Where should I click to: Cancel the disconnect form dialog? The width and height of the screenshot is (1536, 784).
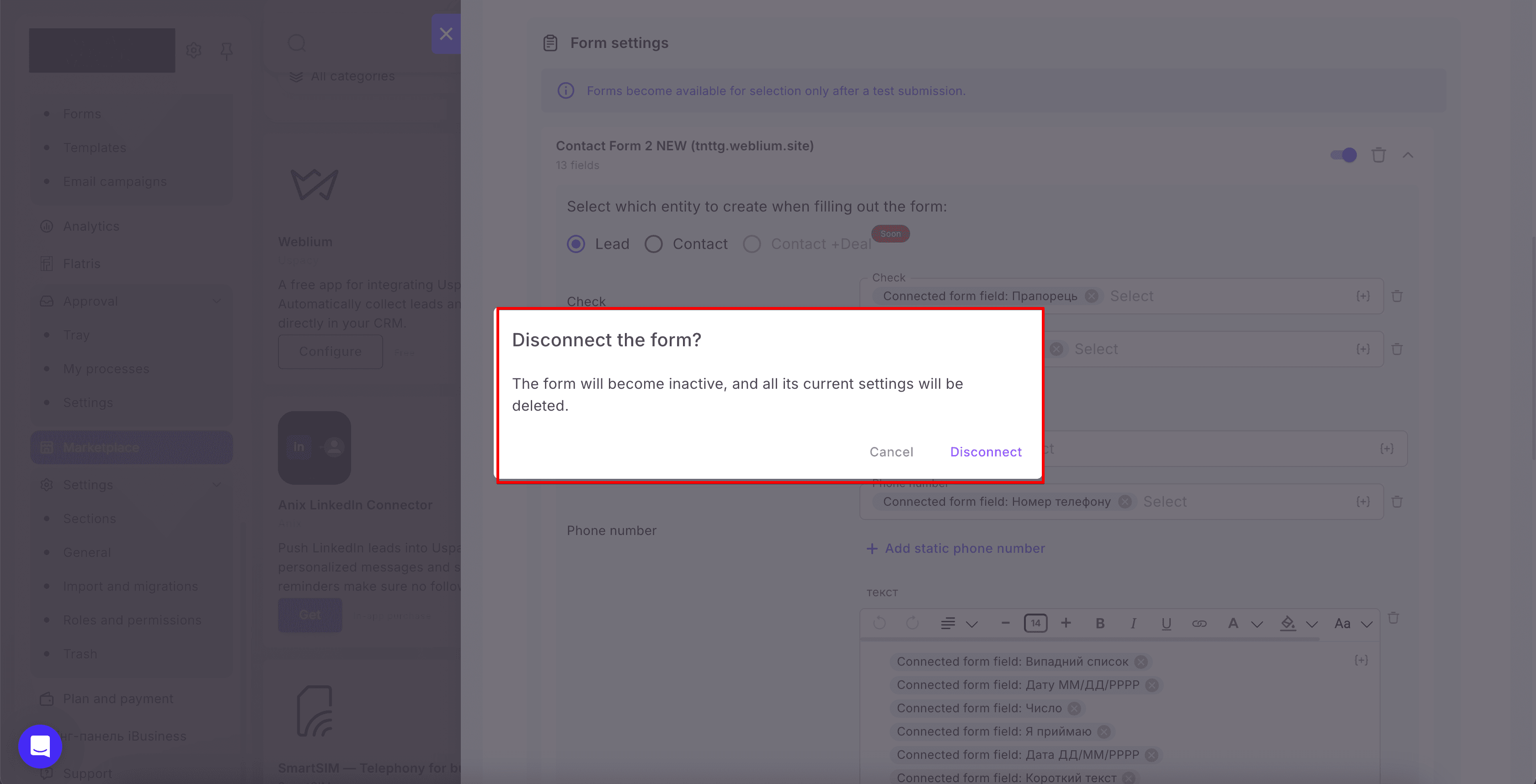(891, 451)
